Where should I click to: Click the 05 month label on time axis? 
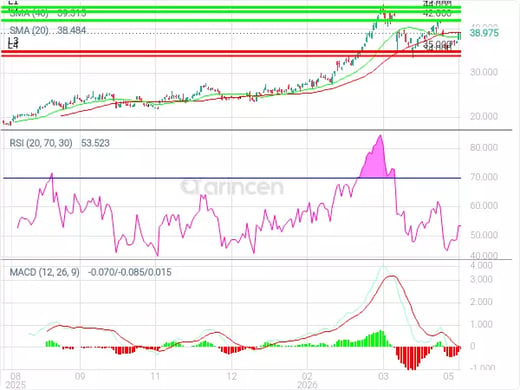point(449,376)
